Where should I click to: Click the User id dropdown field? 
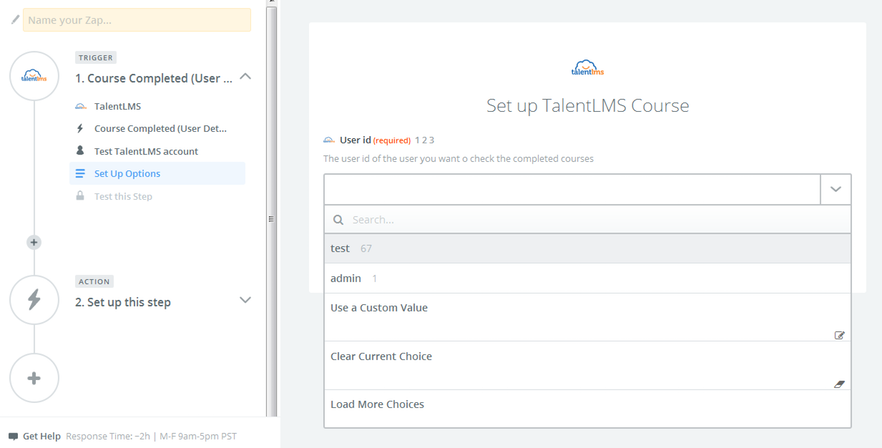(572, 189)
